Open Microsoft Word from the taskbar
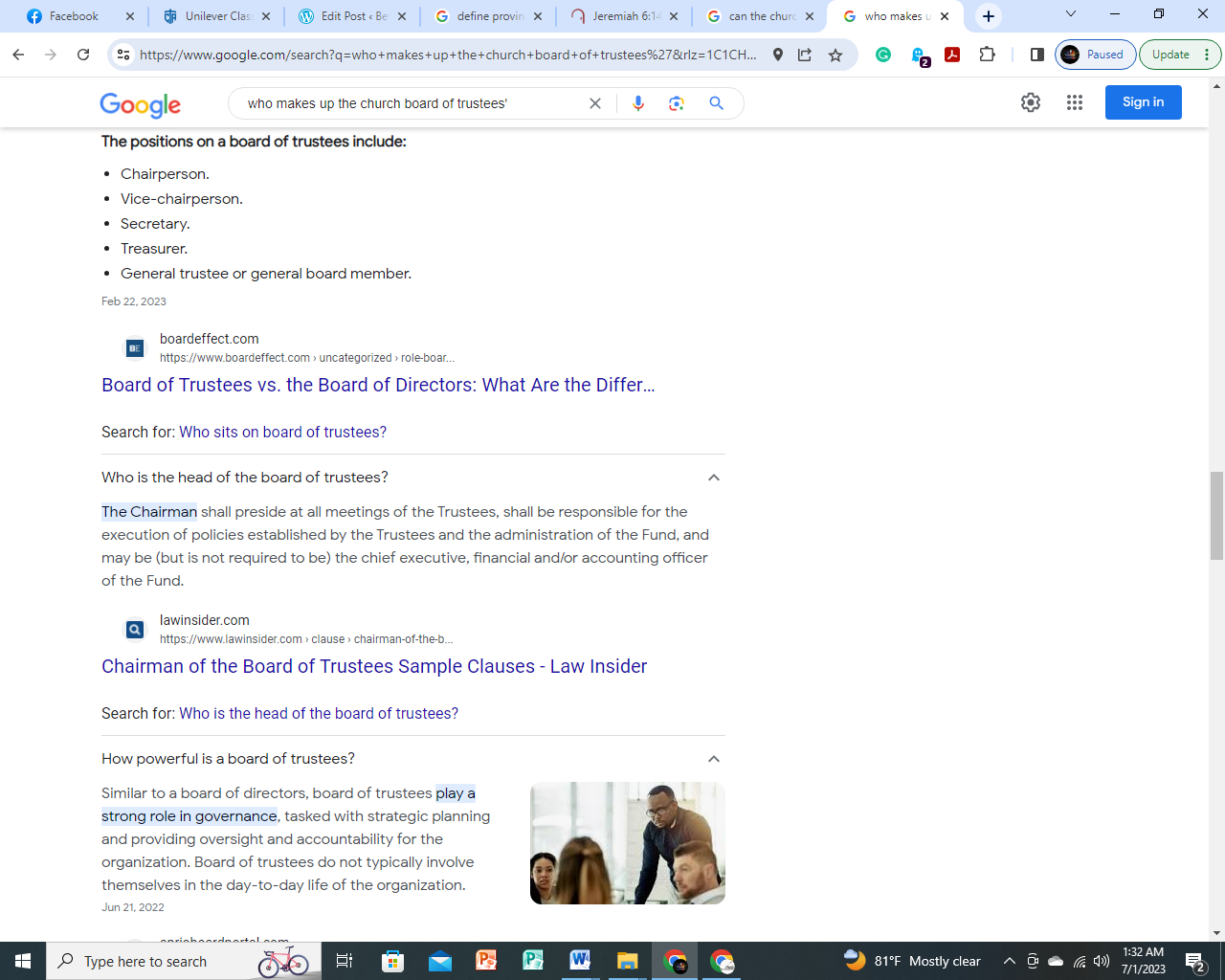This screenshot has height=980, width=1225. [x=580, y=961]
